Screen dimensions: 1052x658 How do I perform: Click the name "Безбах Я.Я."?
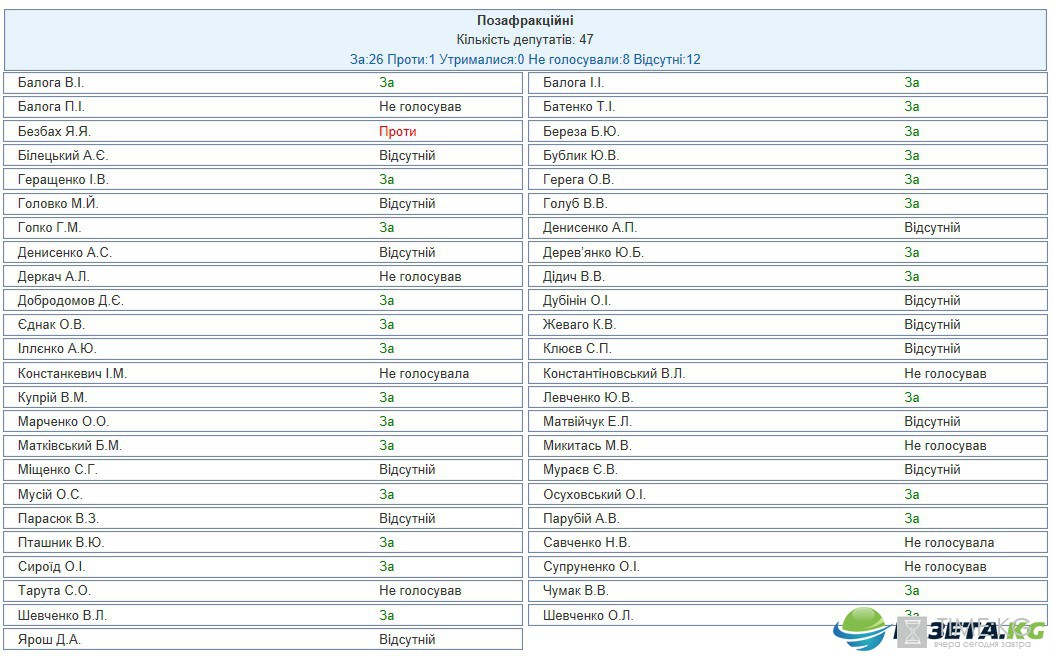(54, 131)
